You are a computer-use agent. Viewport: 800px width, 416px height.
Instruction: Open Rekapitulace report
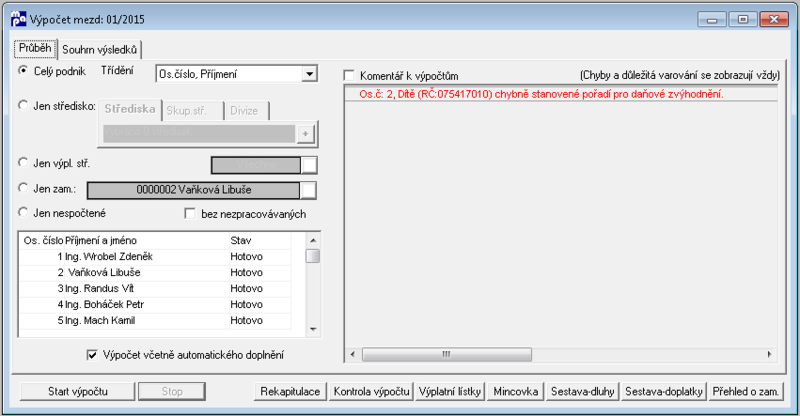coord(290,391)
